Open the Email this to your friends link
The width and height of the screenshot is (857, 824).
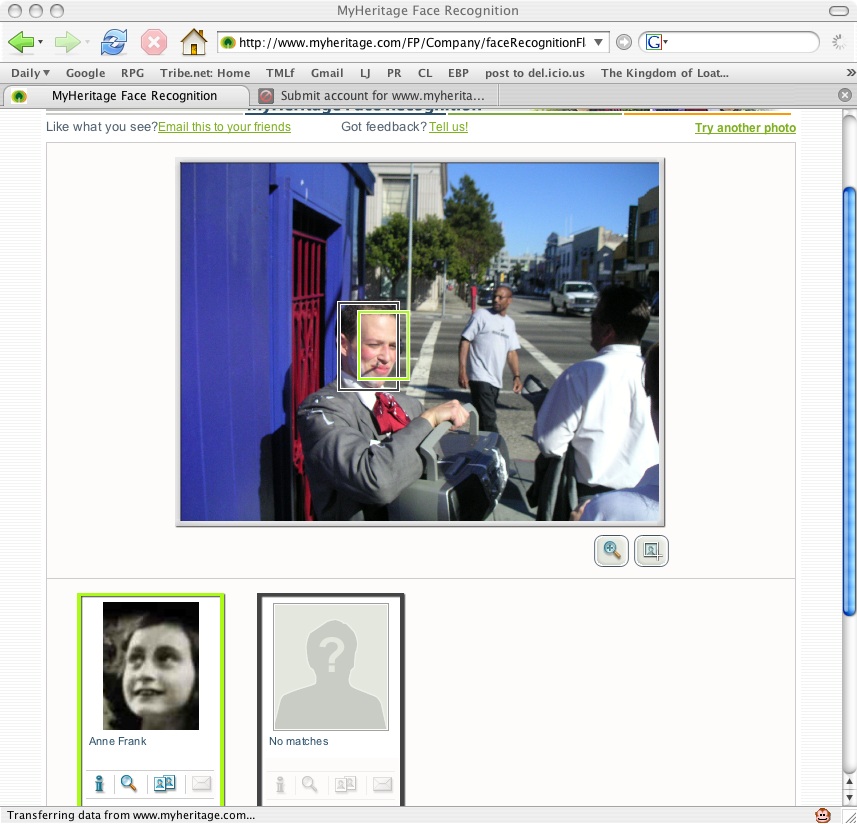(224, 127)
